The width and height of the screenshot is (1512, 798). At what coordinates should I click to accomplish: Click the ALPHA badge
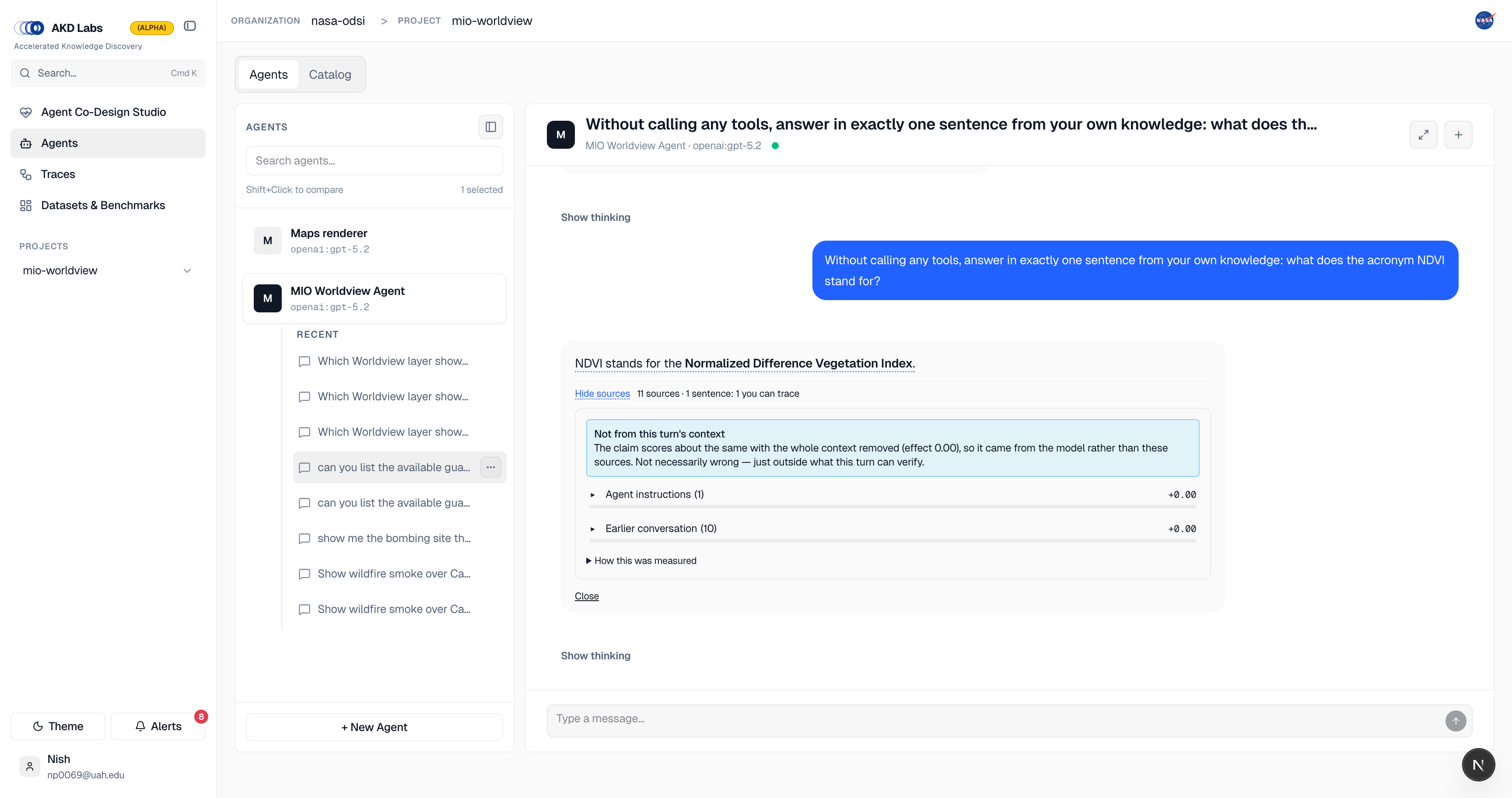coord(151,28)
